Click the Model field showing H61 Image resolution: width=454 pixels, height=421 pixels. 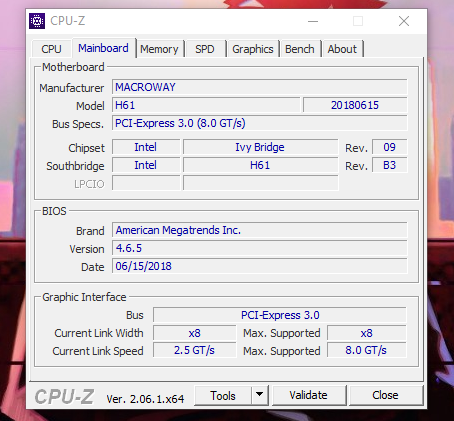point(206,105)
